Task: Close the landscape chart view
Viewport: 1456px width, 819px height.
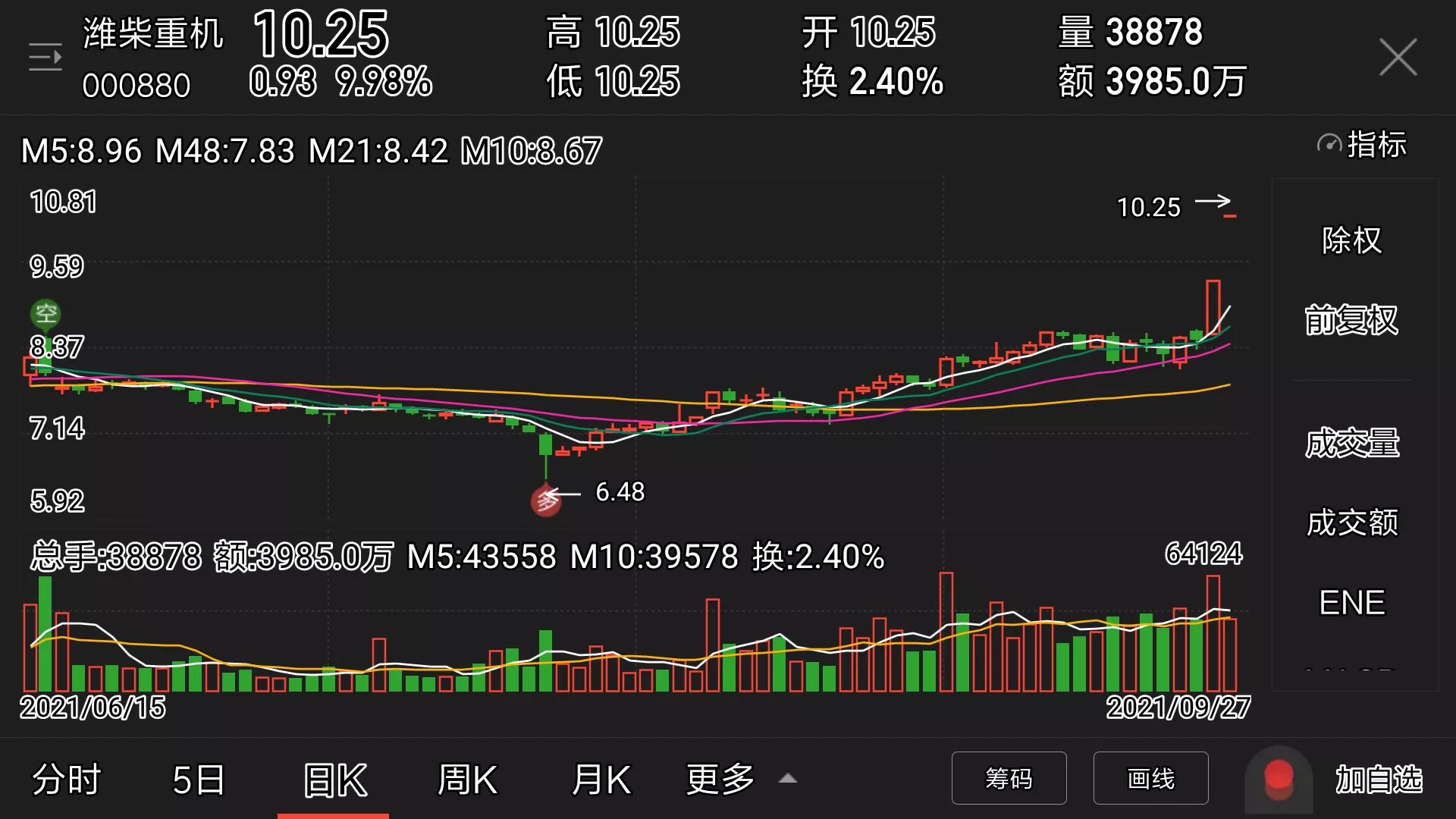Action: (1398, 57)
